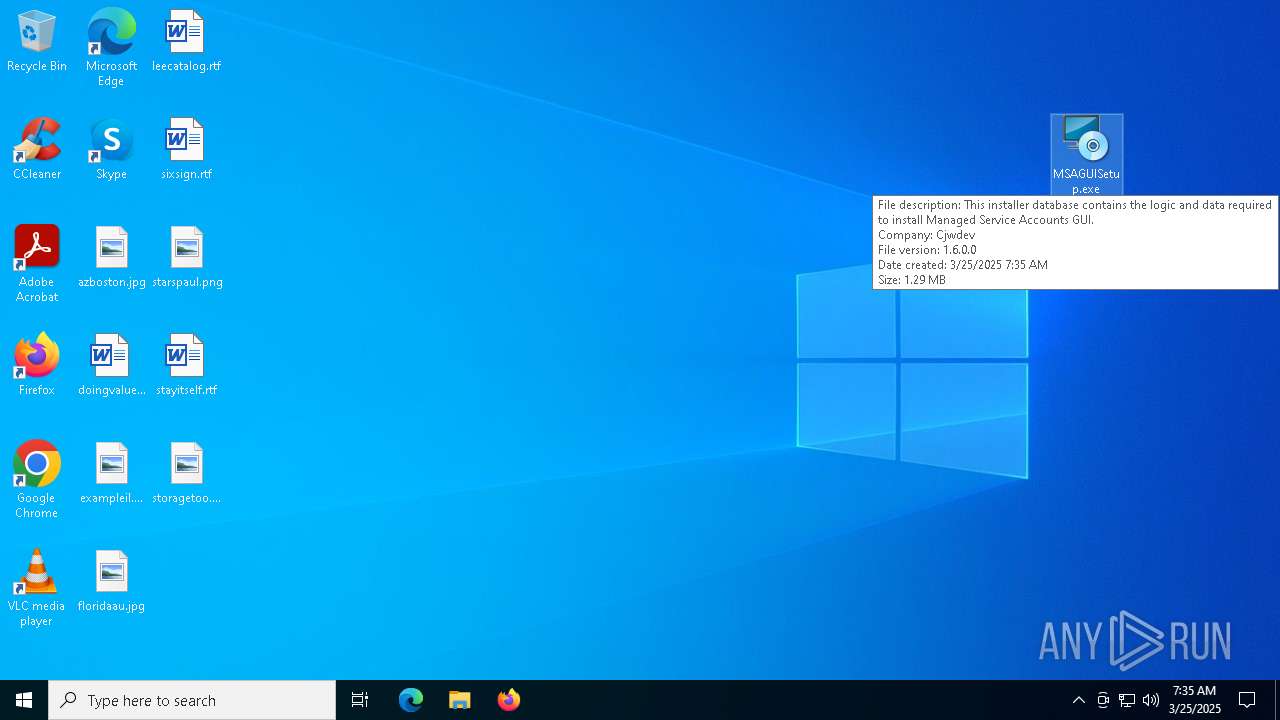Click the Show desktop sliver
Image resolution: width=1280 pixels, height=720 pixels.
pos(1277,700)
